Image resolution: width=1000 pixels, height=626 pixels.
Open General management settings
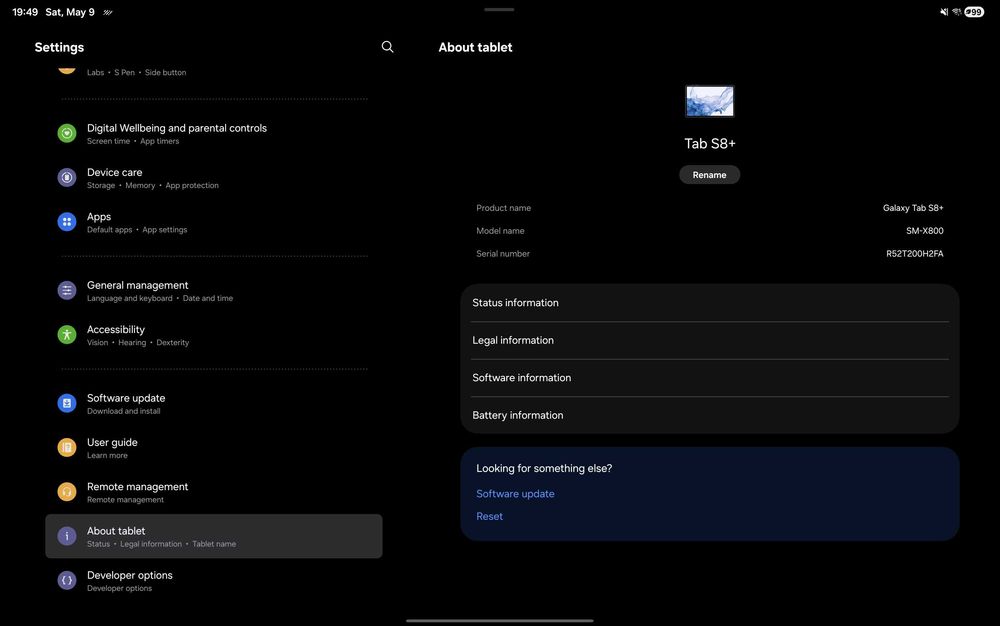point(214,291)
